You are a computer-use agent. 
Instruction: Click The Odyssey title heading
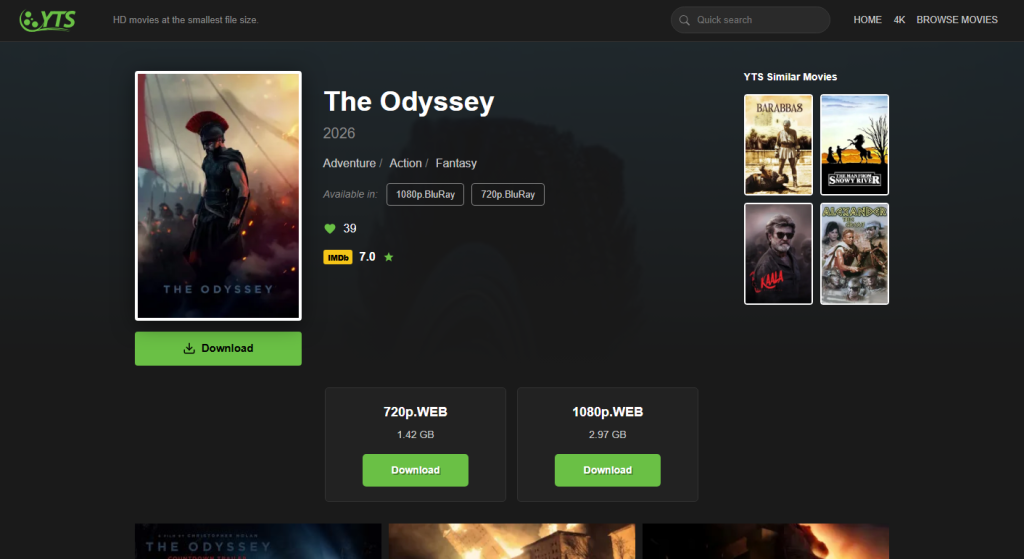pos(409,102)
